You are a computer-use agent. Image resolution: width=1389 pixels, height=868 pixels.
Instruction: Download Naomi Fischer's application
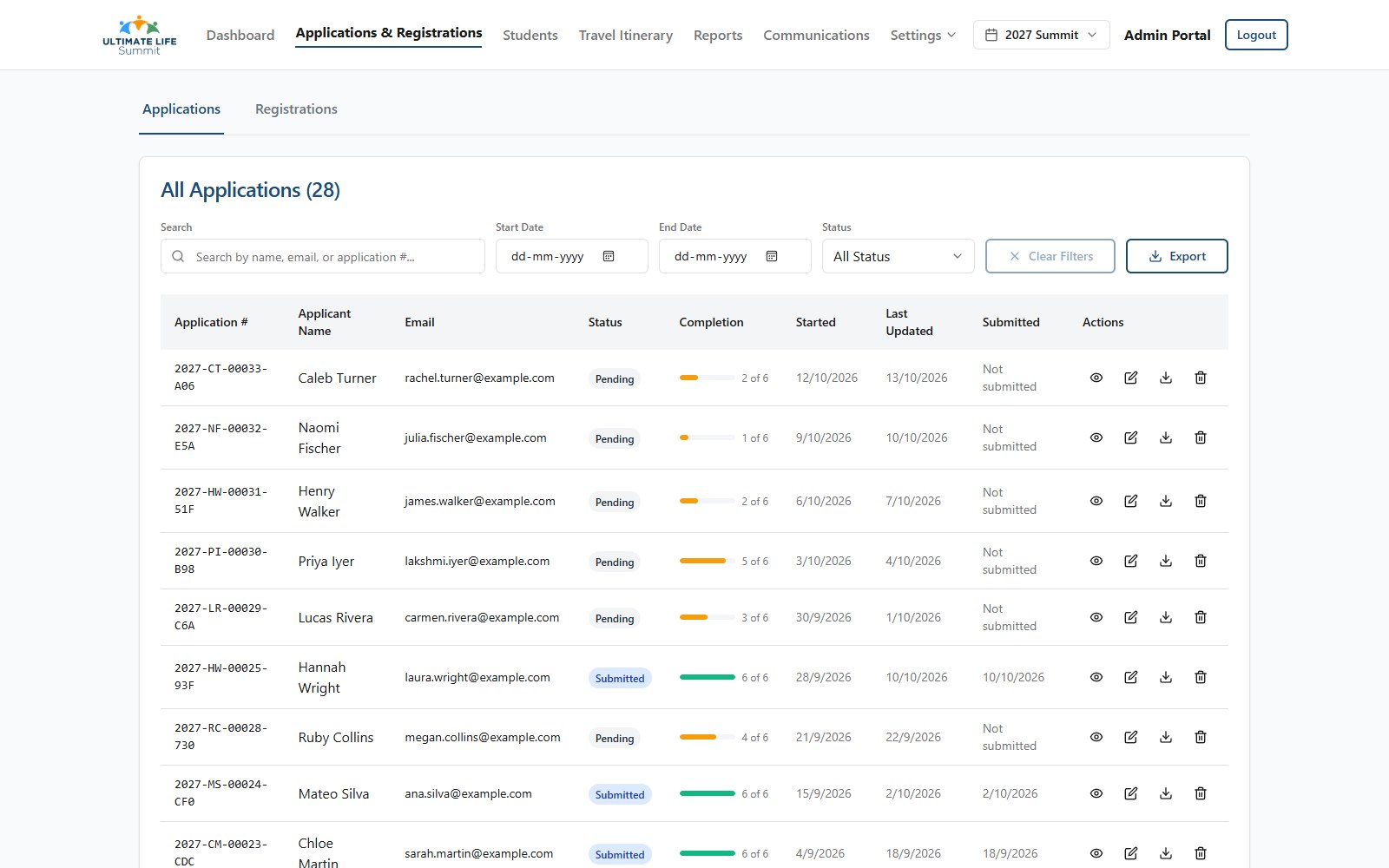pos(1166,437)
